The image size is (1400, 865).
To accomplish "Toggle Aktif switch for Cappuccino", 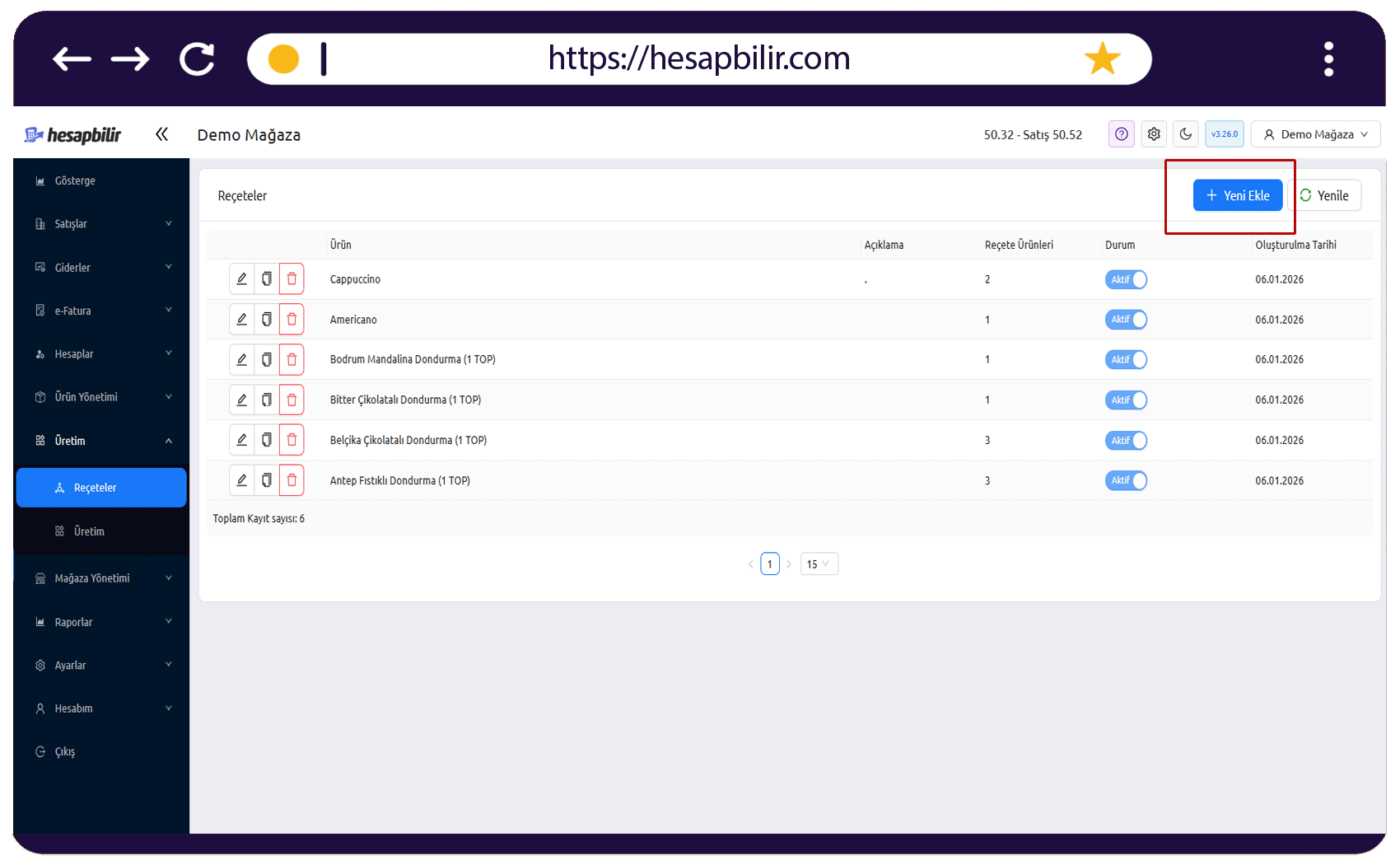I will pos(1126,279).
